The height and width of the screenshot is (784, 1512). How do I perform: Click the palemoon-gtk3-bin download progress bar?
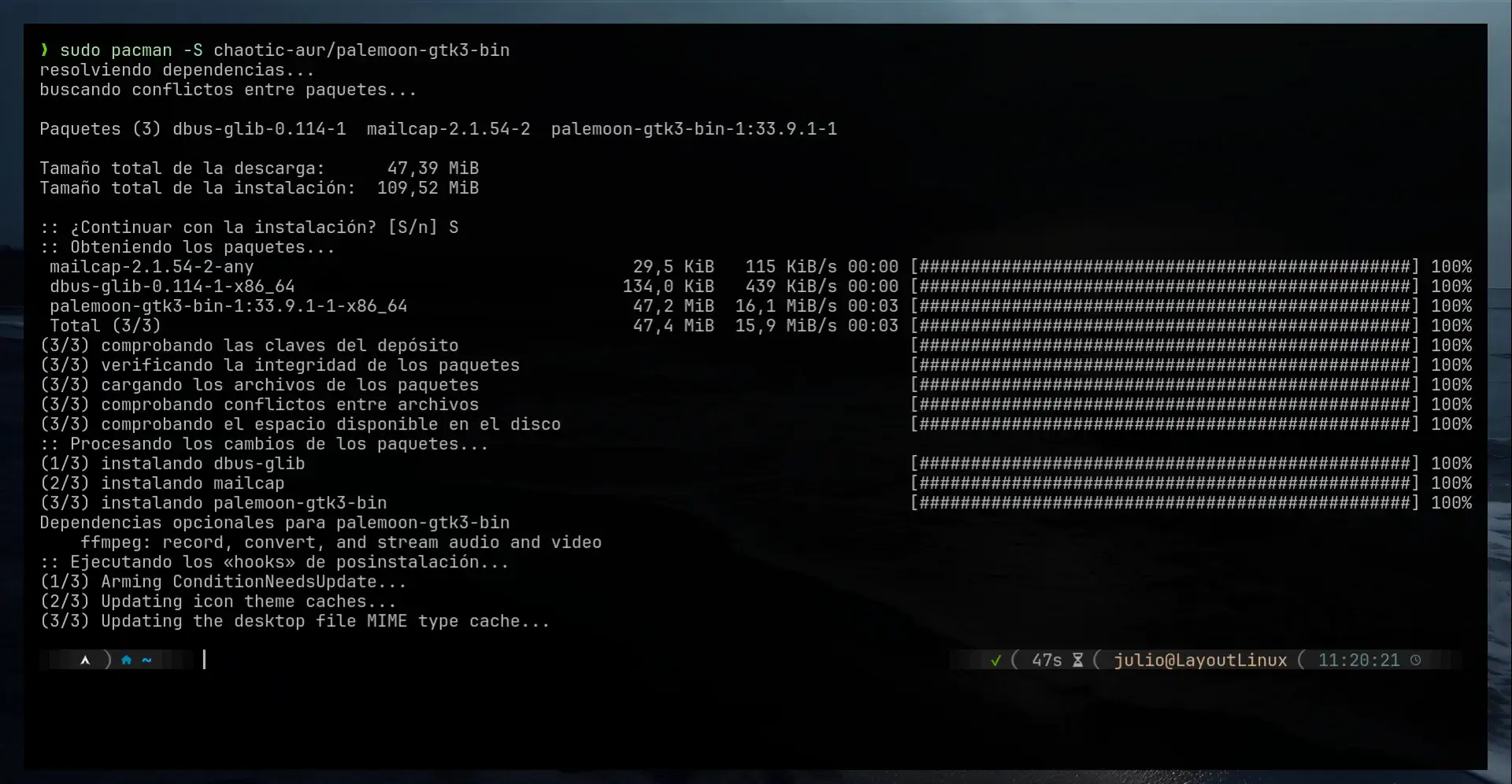point(1165,305)
